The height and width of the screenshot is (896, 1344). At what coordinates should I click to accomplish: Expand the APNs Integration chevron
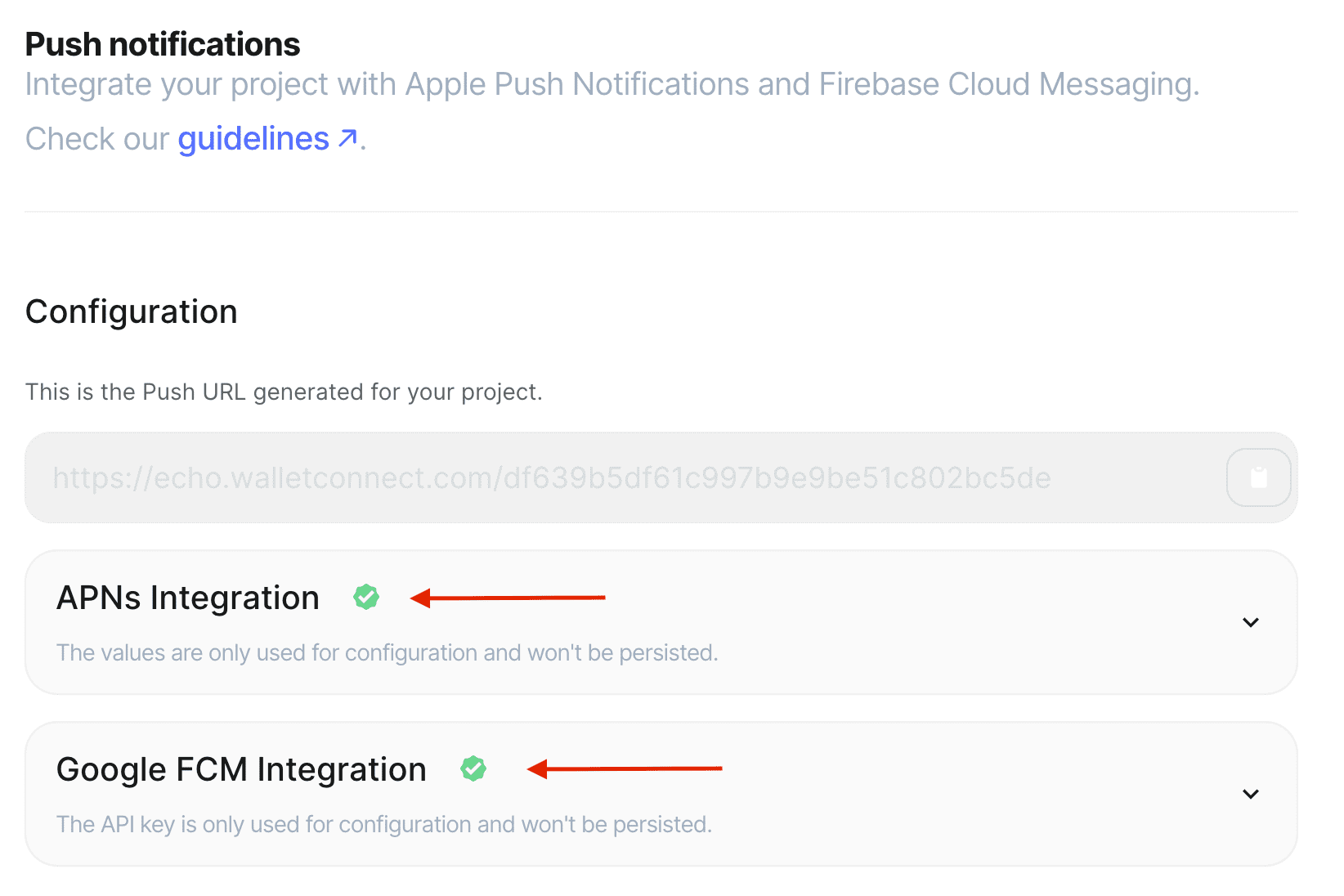(x=1250, y=623)
